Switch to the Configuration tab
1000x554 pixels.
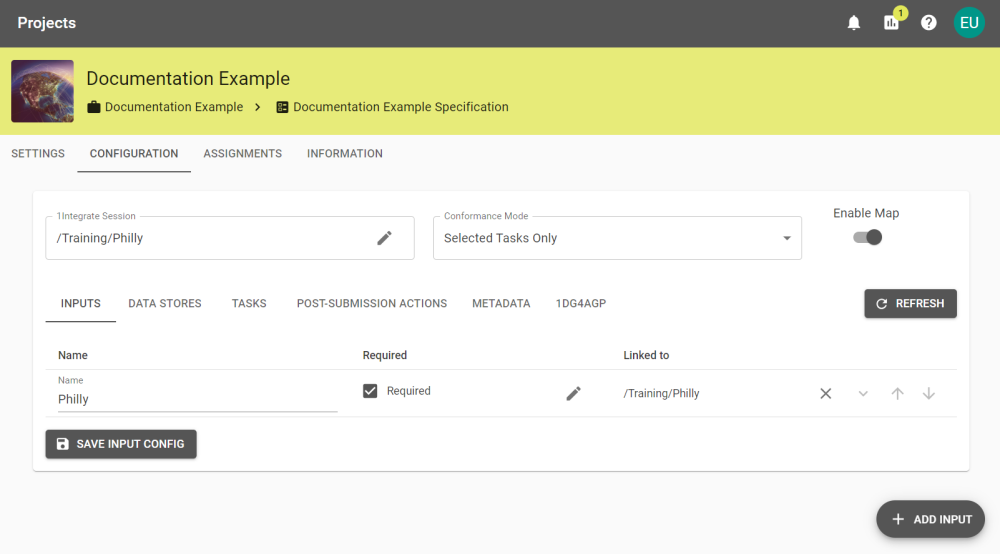click(x=134, y=154)
